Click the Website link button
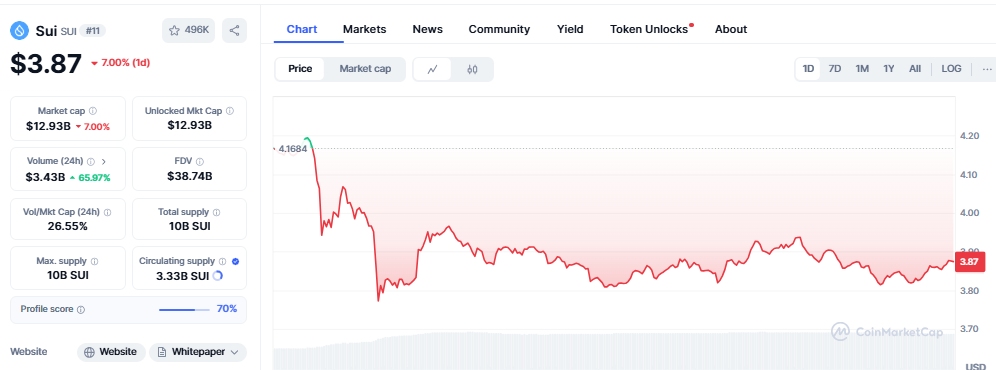The width and height of the screenshot is (996, 370). (x=111, y=352)
